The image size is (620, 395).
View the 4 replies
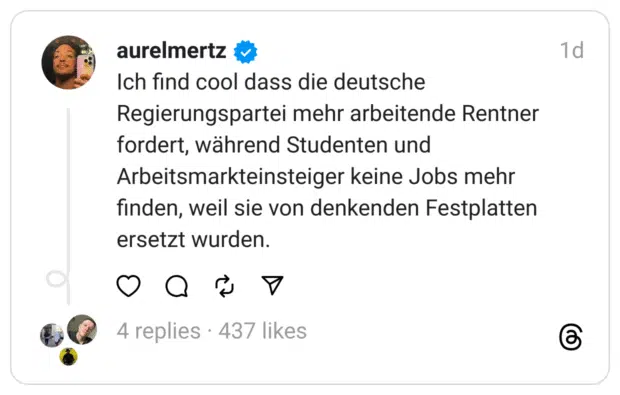(x=159, y=331)
